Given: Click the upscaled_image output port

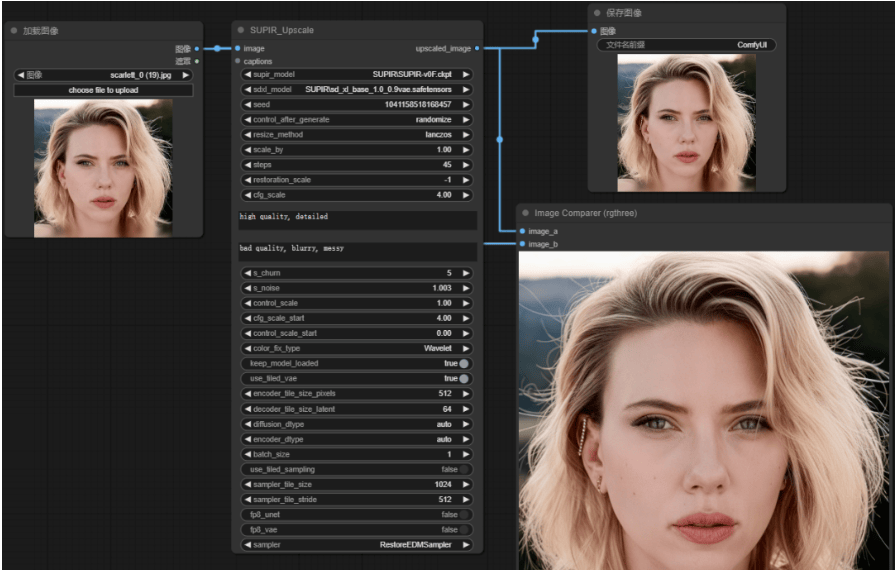Looking at the screenshot, I should (478, 48).
